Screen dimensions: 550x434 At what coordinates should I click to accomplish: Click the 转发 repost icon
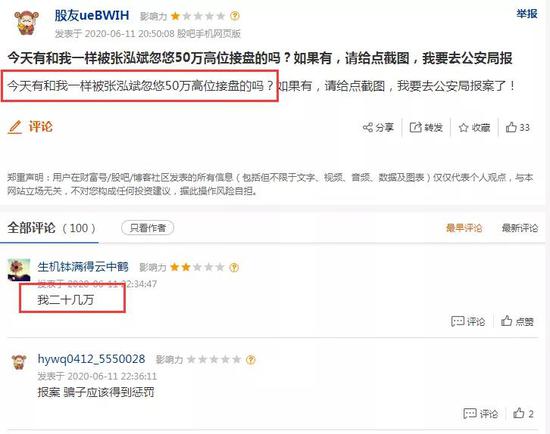click(x=415, y=127)
